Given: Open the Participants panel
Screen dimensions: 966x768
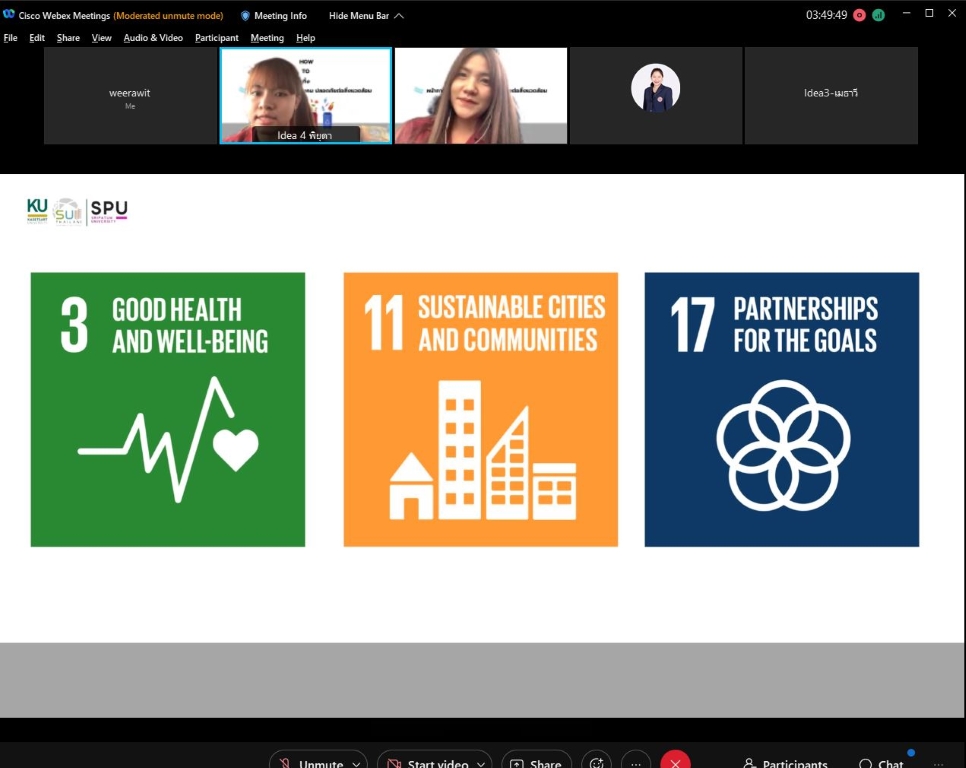Looking at the screenshot, I should coord(786,763).
